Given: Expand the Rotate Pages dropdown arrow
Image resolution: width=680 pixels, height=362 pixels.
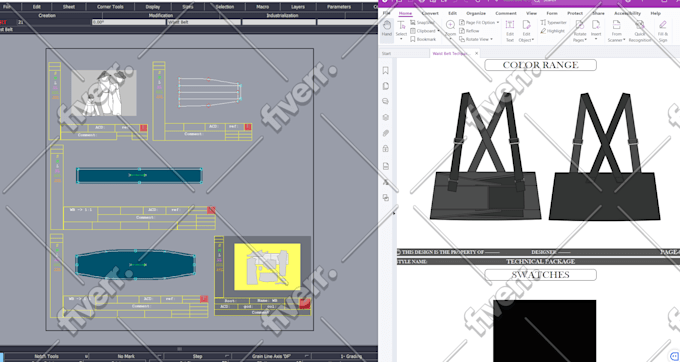Looking at the screenshot, I should pyautogui.click(x=585, y=40).
